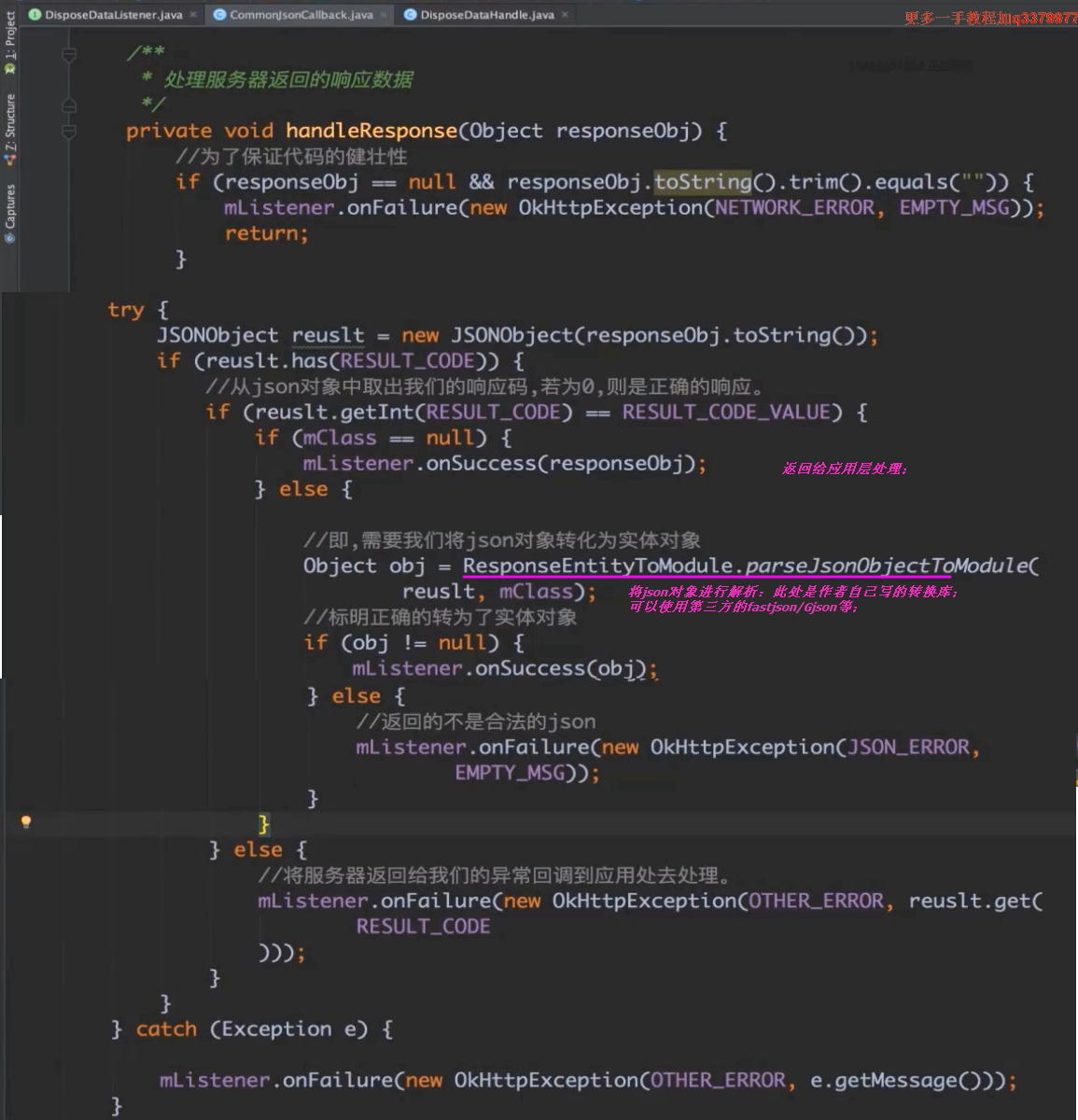1078x1120 pixels.
Task: Click the underlined ResponseEntityToModule class reference
Action: pyautogui.click(x=597, y=566)
